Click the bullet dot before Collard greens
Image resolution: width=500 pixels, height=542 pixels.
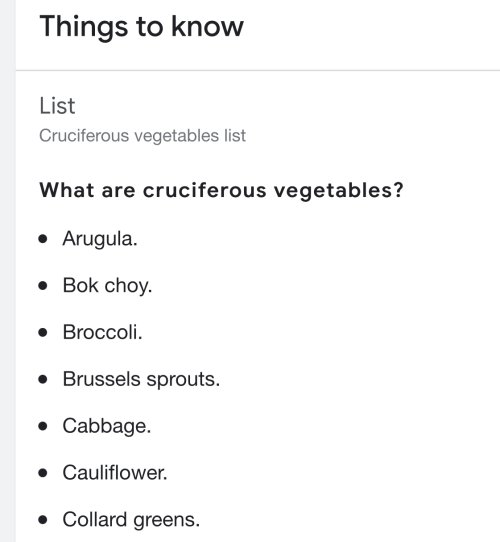click(x=43, y=520)
